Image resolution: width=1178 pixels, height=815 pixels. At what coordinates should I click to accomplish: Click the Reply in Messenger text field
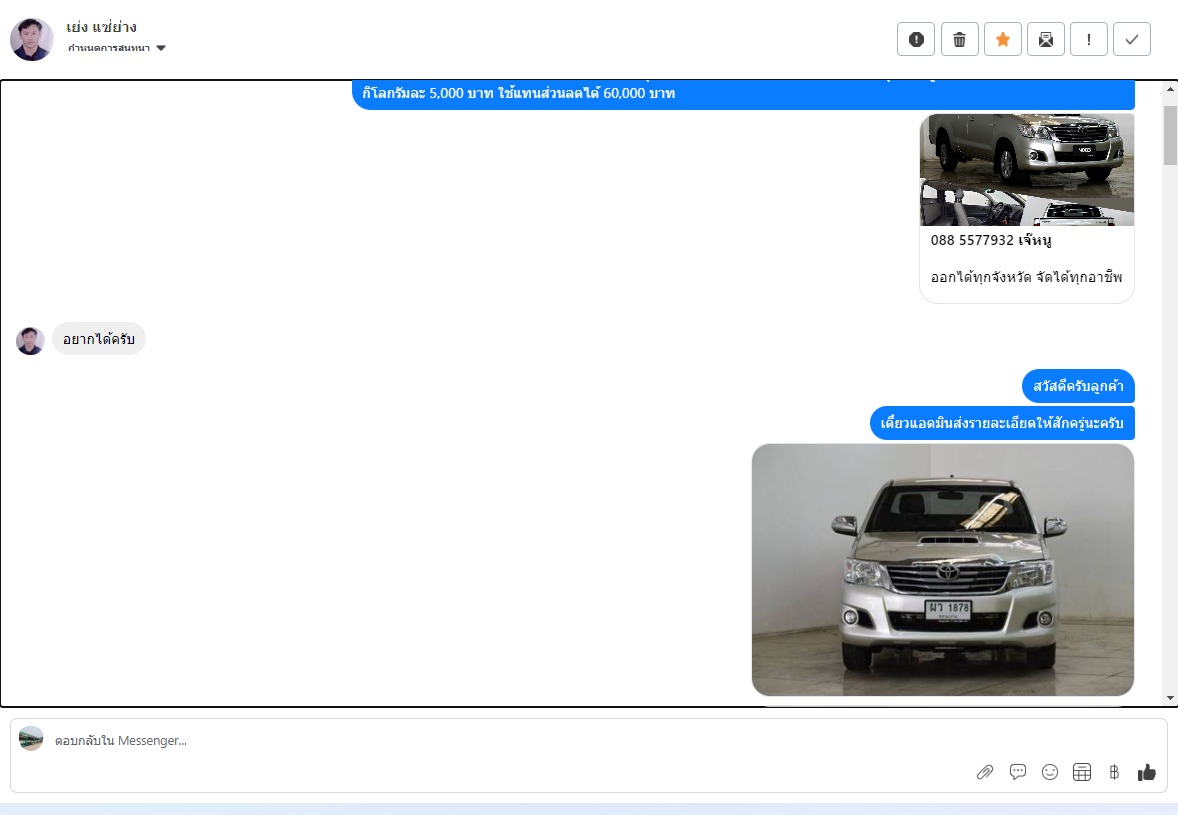coord(500,741)
